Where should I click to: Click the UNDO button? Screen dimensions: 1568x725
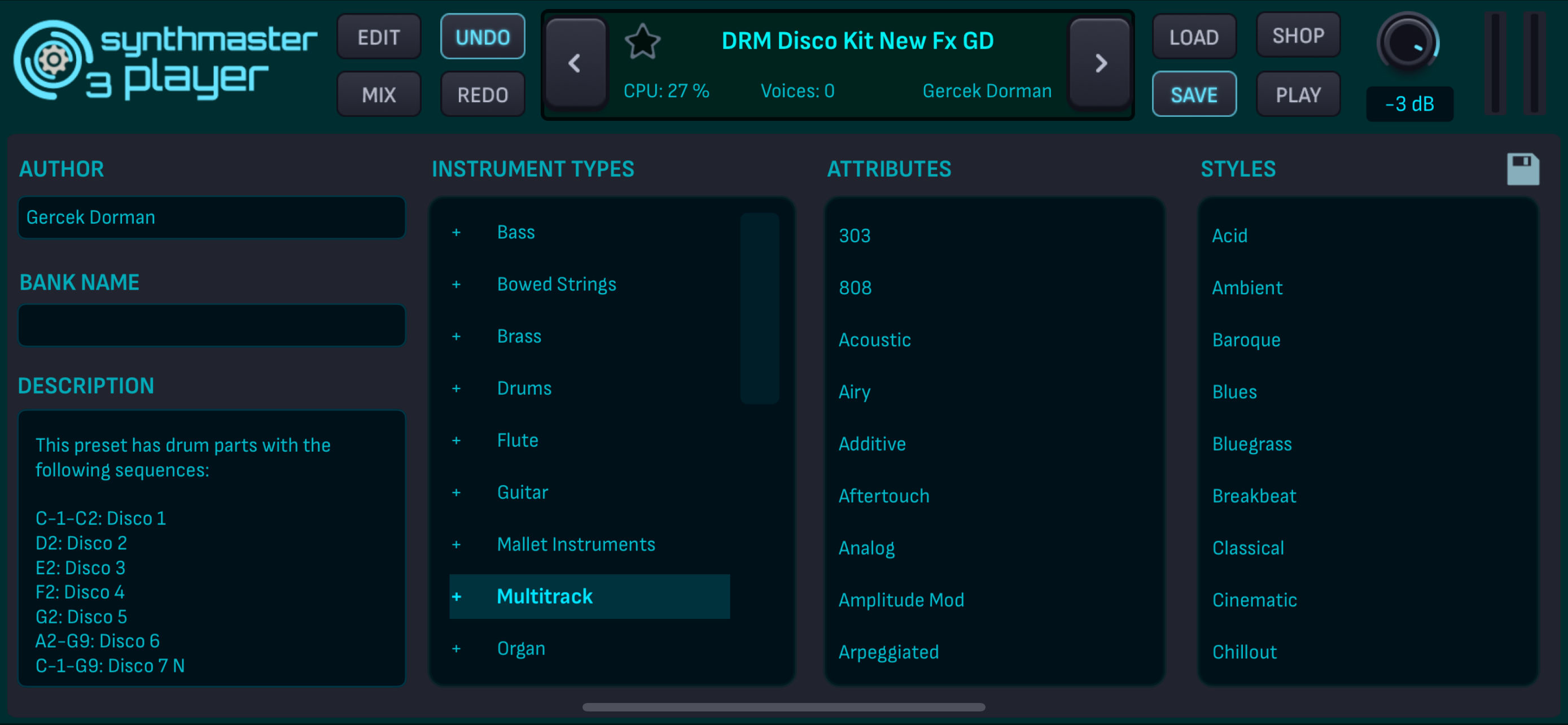tap(483, 37)
